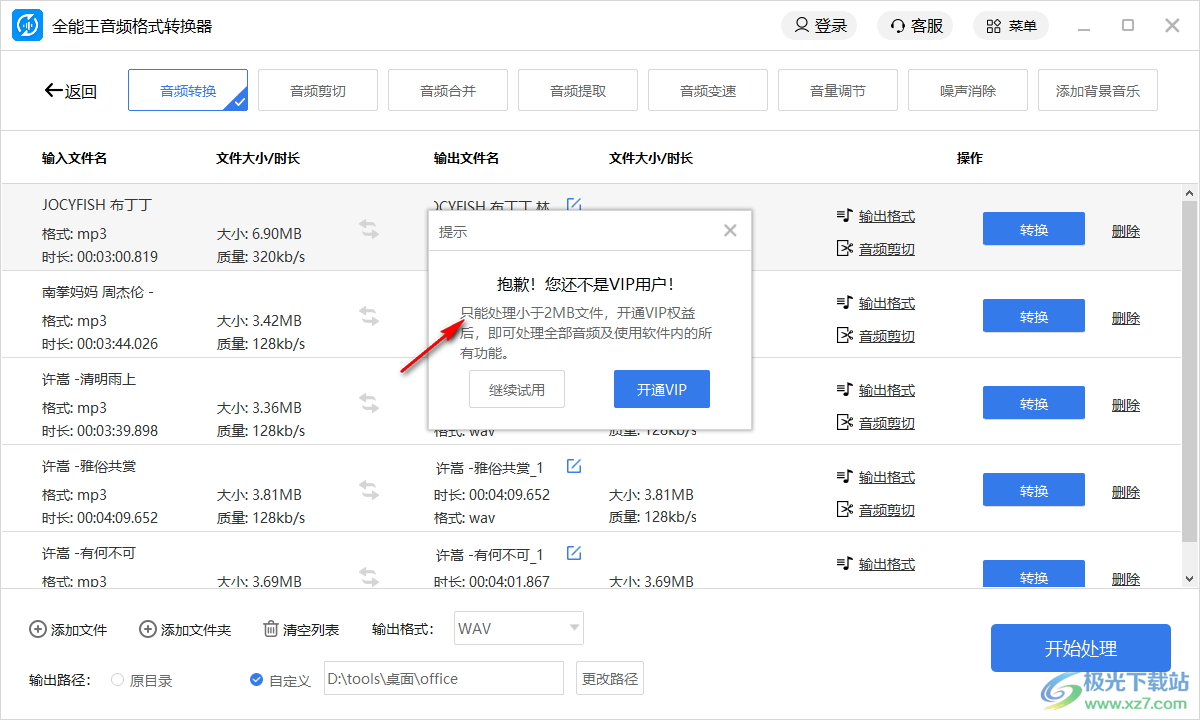Click the output path field D:\tools\桌面\office
Viewport: 1200px width, 720px height.
tap(444, 678)
